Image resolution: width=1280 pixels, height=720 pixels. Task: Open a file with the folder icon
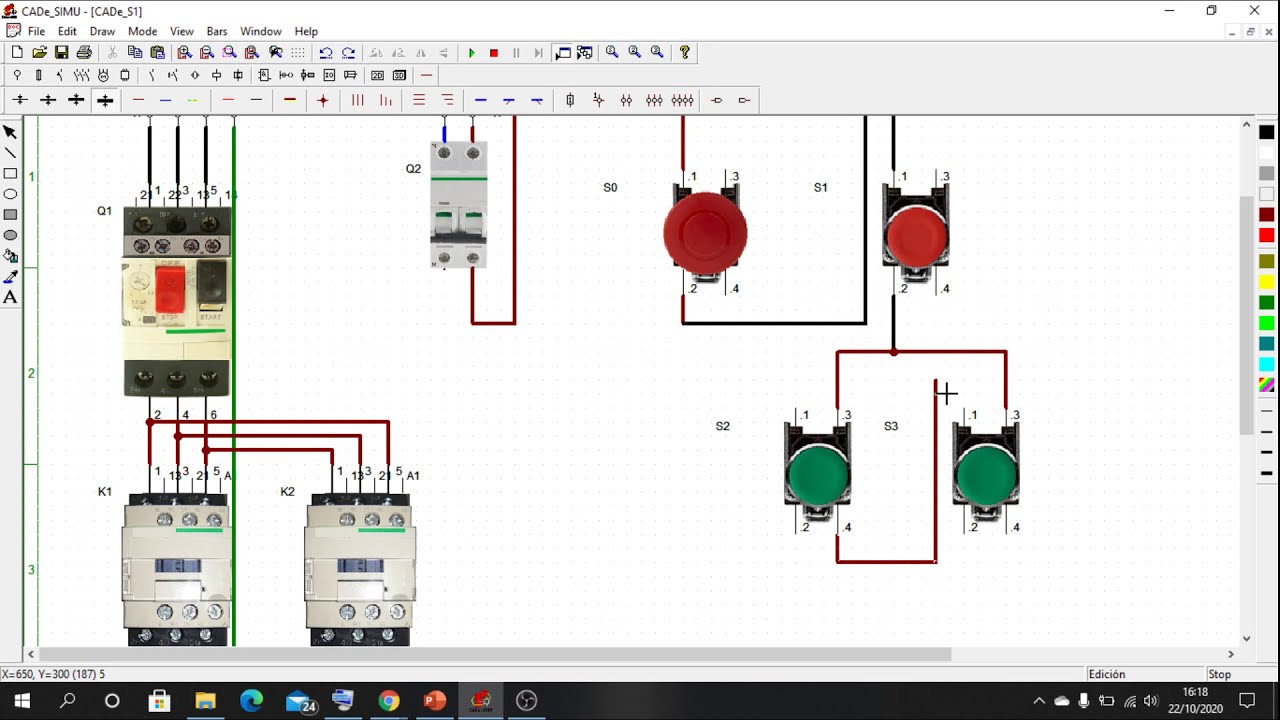(39, 52)
